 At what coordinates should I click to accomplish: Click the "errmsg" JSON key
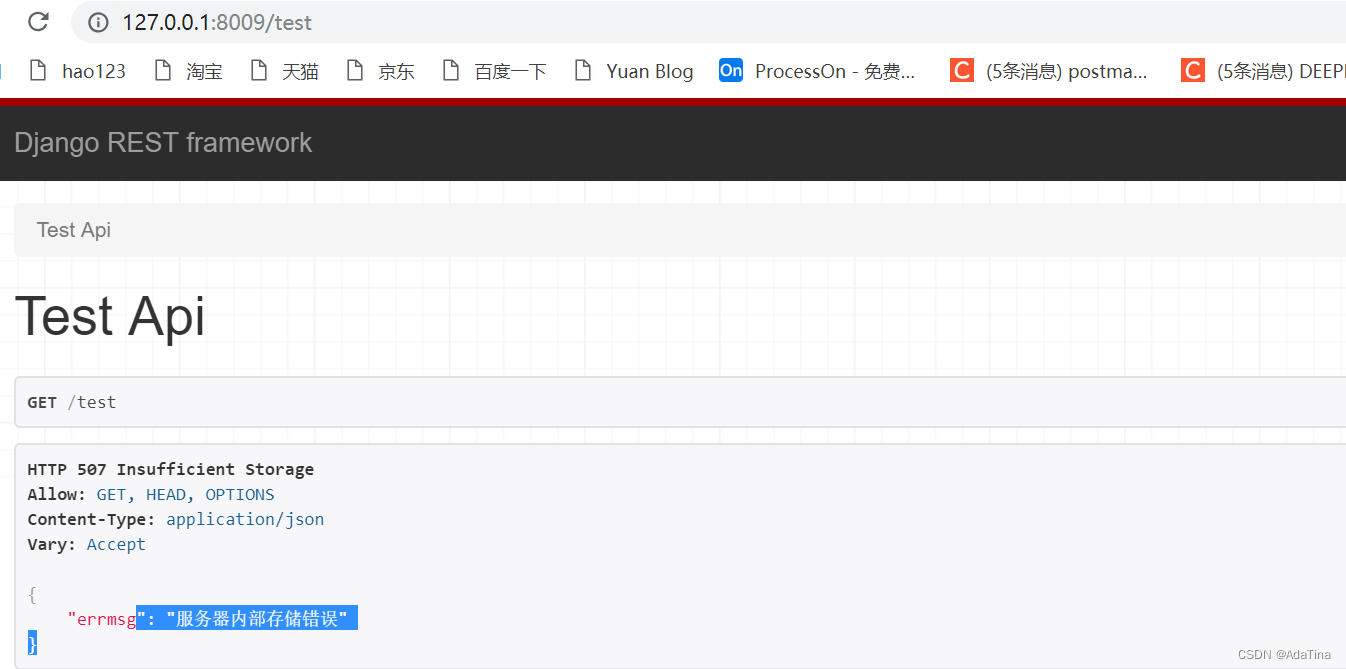(102, 619)
